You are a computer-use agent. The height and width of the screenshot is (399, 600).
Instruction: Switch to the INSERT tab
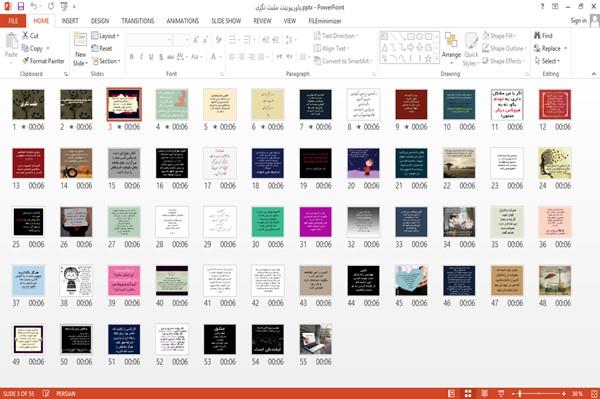pos(70,21)
